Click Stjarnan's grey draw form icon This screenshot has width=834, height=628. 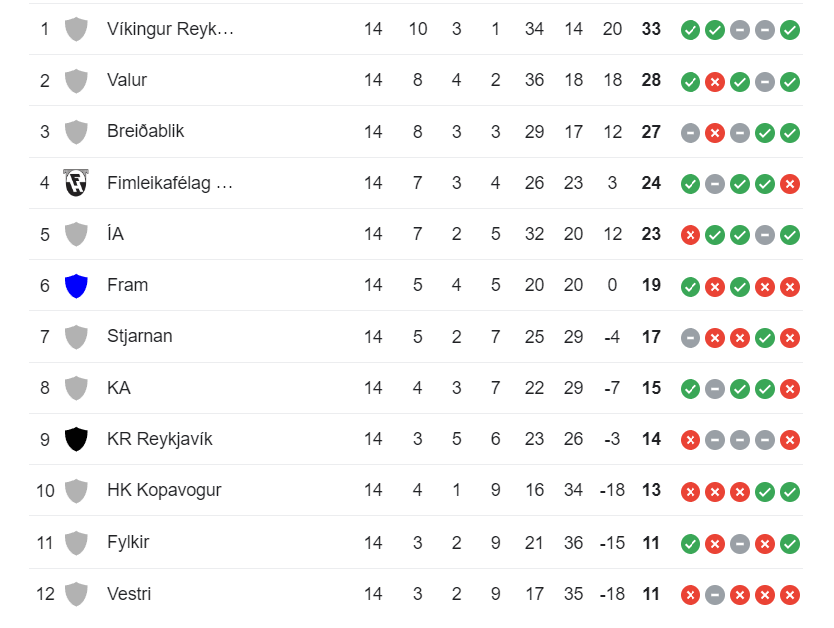coord(690,338)
